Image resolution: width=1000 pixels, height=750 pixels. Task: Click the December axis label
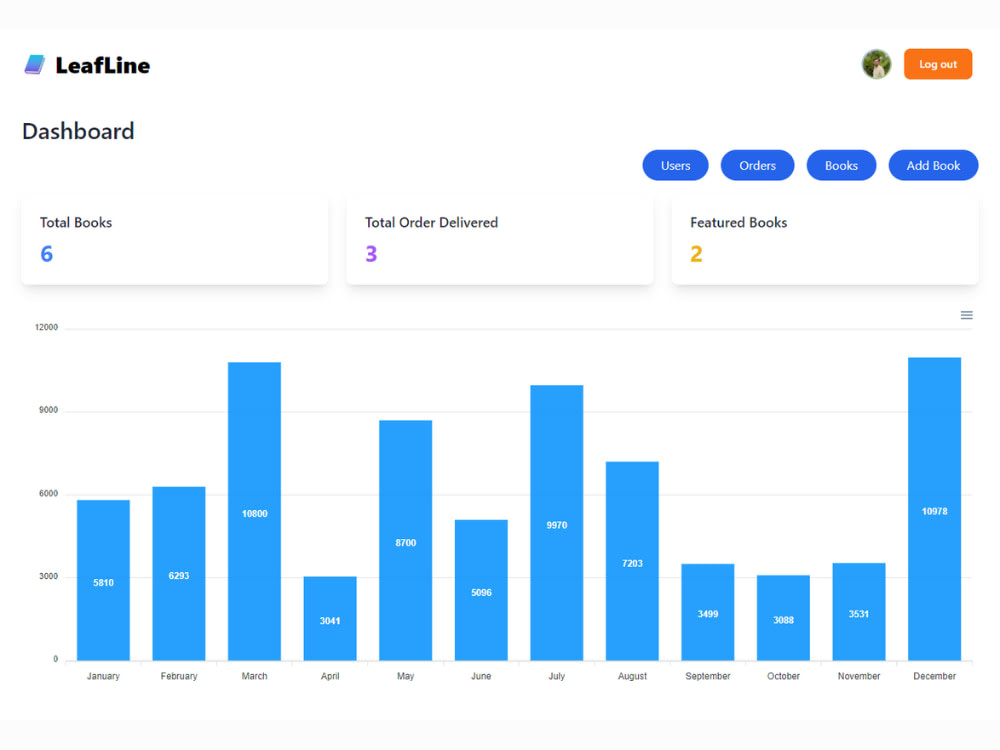pyautogui.click(x=934, y=676)
